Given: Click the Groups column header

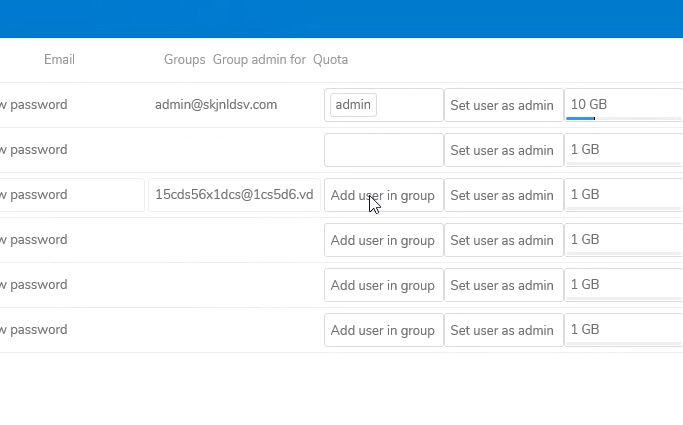Looking at the screenshot, I should point(184,60).
